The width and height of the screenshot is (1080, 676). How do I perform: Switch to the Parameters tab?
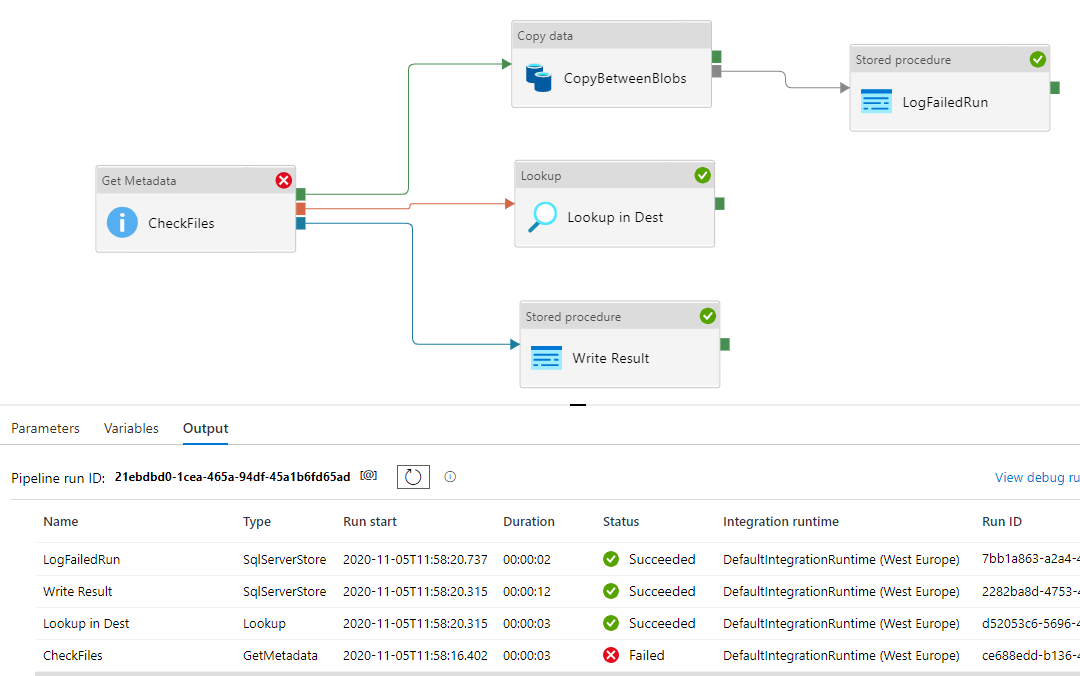tap(45, 428)
